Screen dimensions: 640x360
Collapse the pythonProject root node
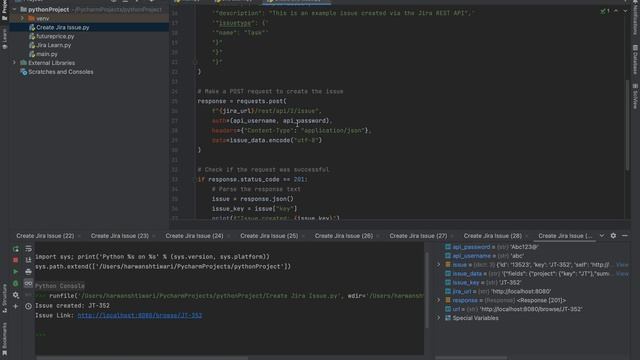tap(14, 9)
